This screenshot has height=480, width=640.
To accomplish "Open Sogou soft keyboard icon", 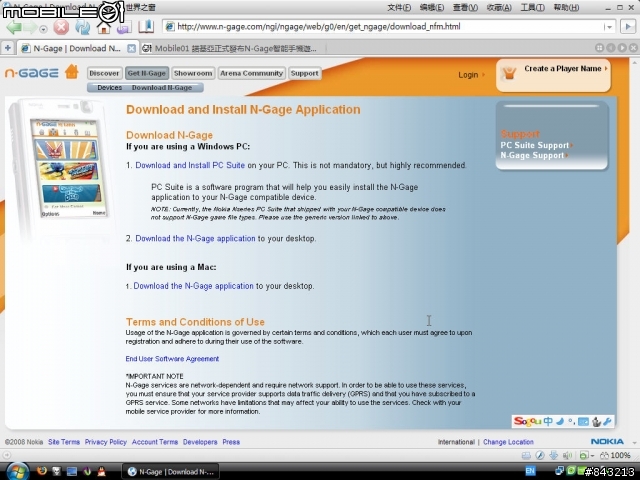I will [x=583, y=422].
